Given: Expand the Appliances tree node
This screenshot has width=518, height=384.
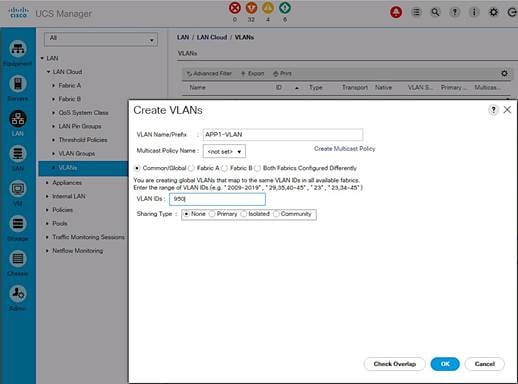Looking at the screenshot, I should 47,183.
